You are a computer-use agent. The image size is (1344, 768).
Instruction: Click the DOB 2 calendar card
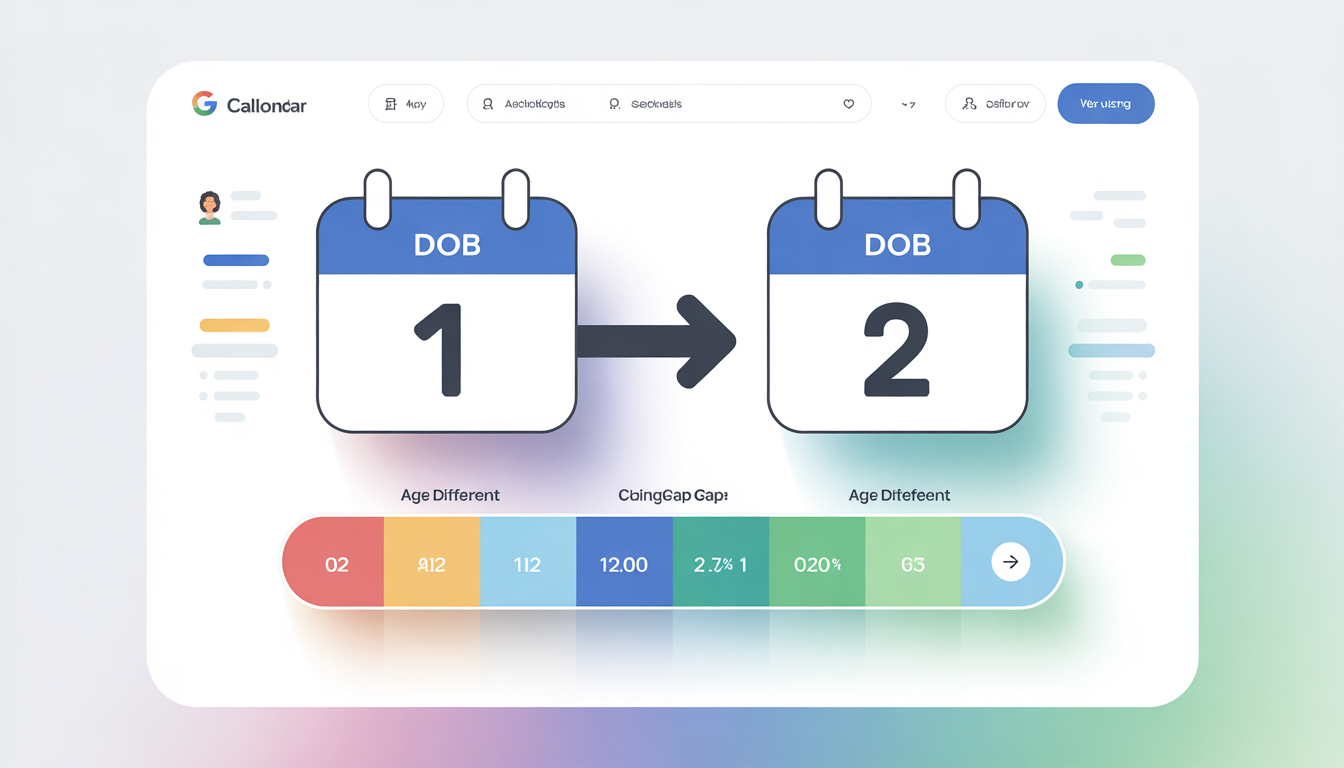click(x=897, y=315)
